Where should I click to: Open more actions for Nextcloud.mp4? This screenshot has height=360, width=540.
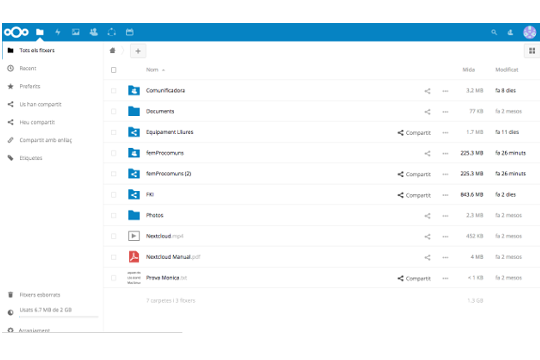445,237
